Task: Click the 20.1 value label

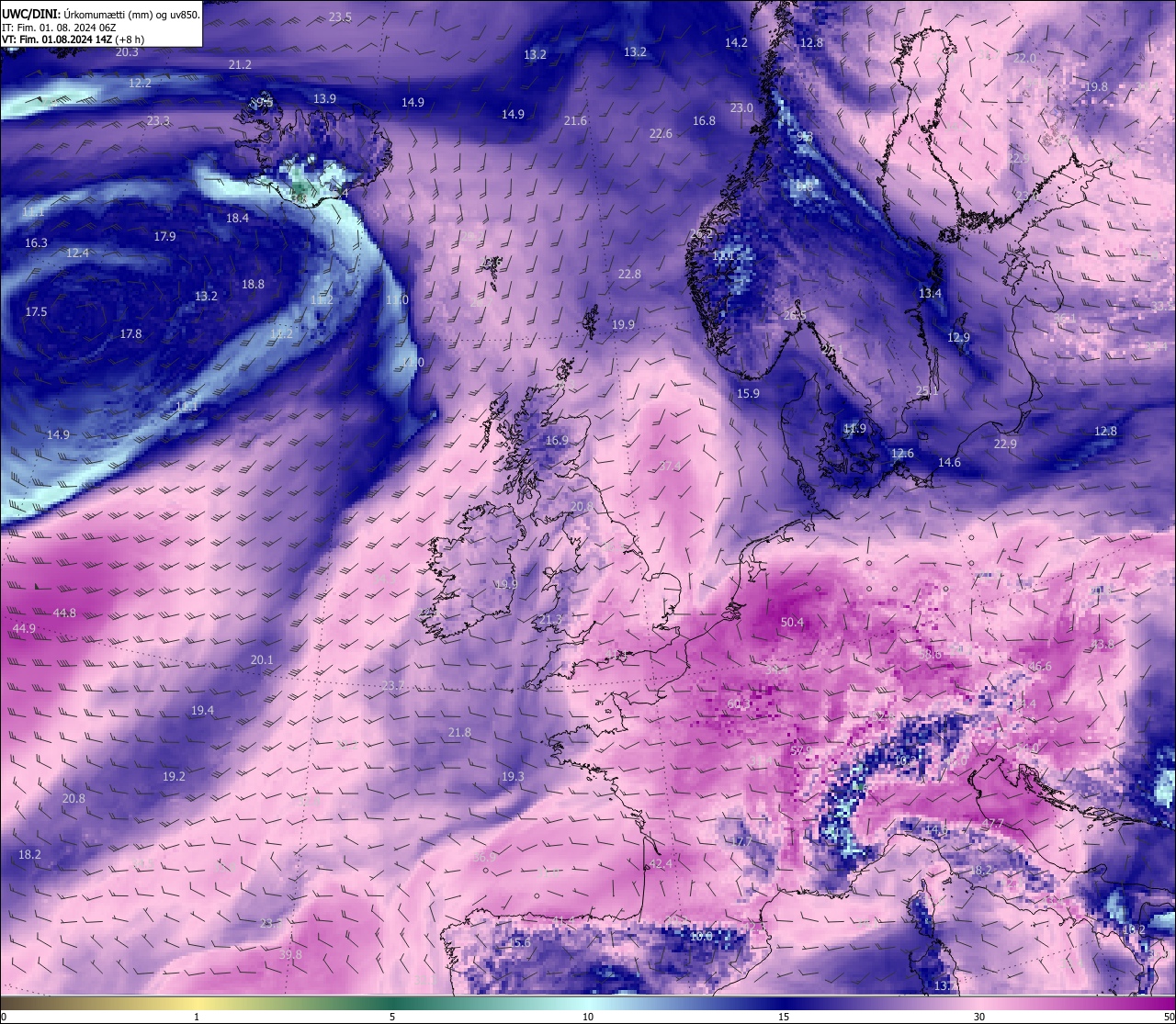Action: click(262, 660)
